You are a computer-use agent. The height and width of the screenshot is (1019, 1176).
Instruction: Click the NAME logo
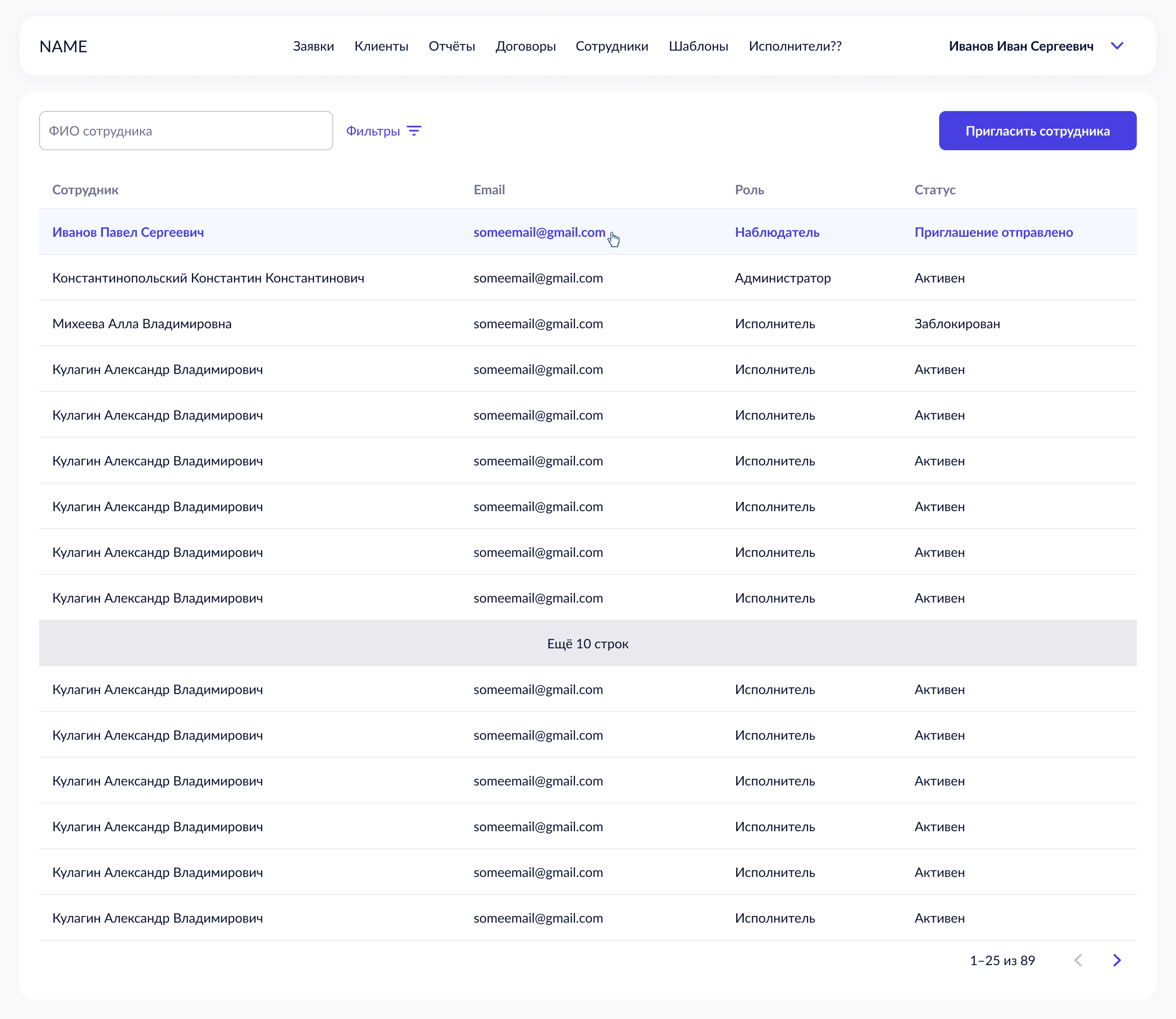[63, 47]
